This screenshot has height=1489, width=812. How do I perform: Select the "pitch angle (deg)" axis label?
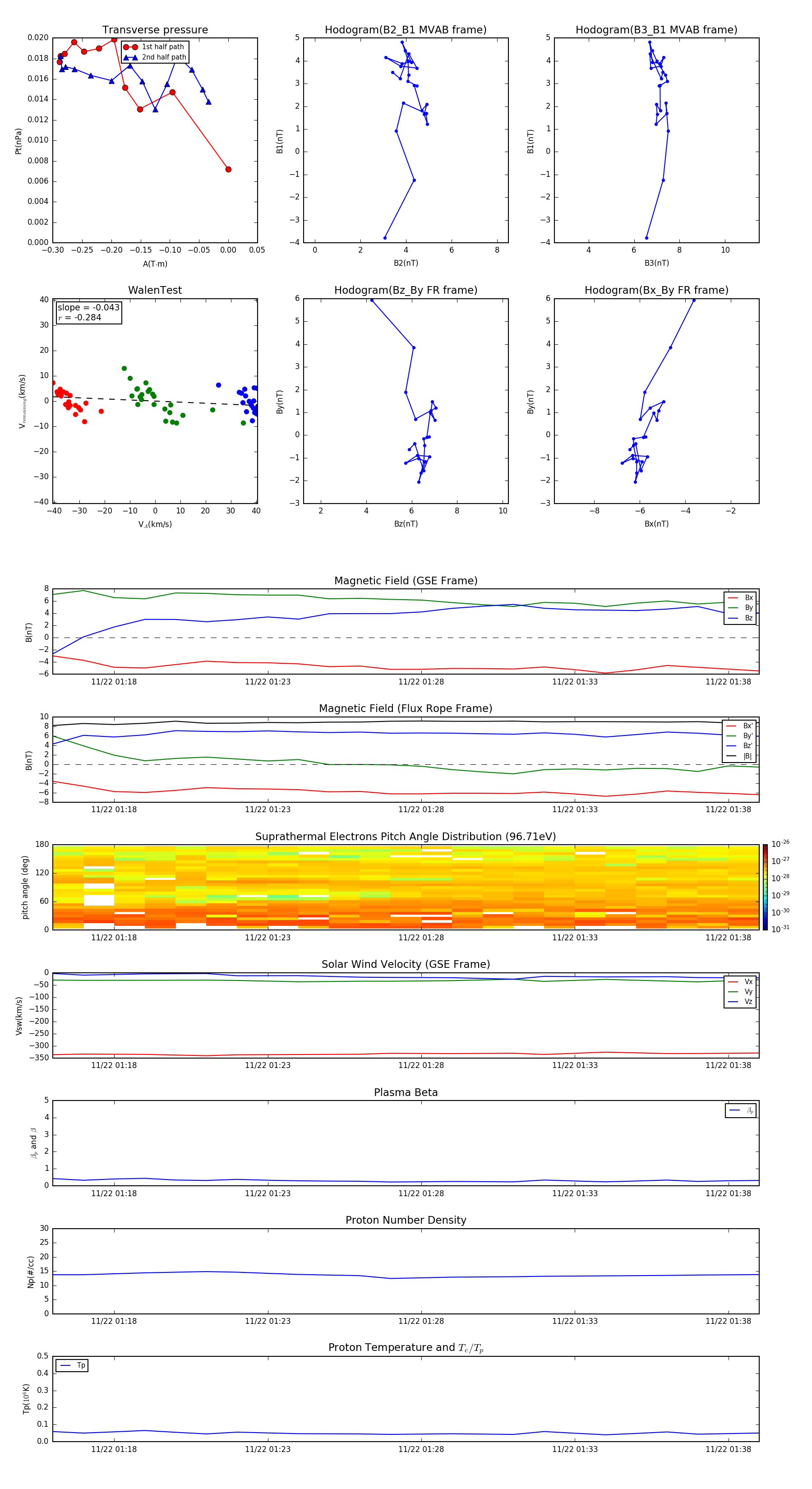(25, 887)
